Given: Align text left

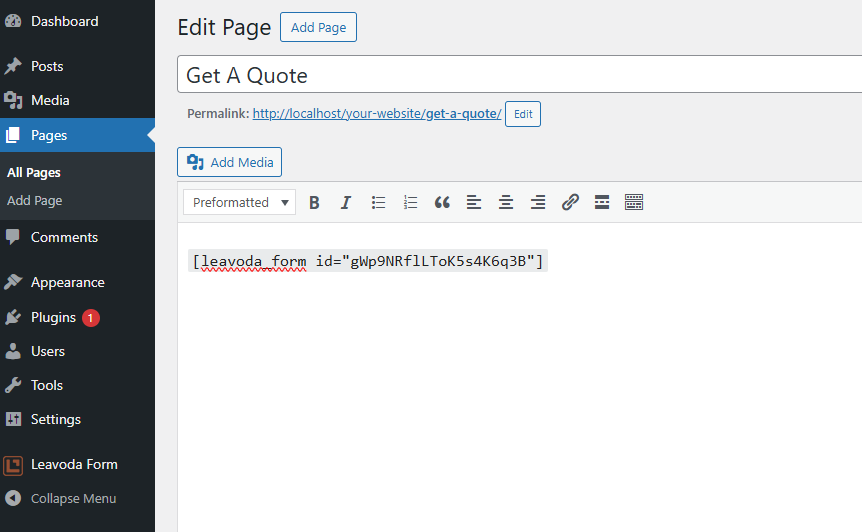Looking at the screenshot, I should (474, 203).
